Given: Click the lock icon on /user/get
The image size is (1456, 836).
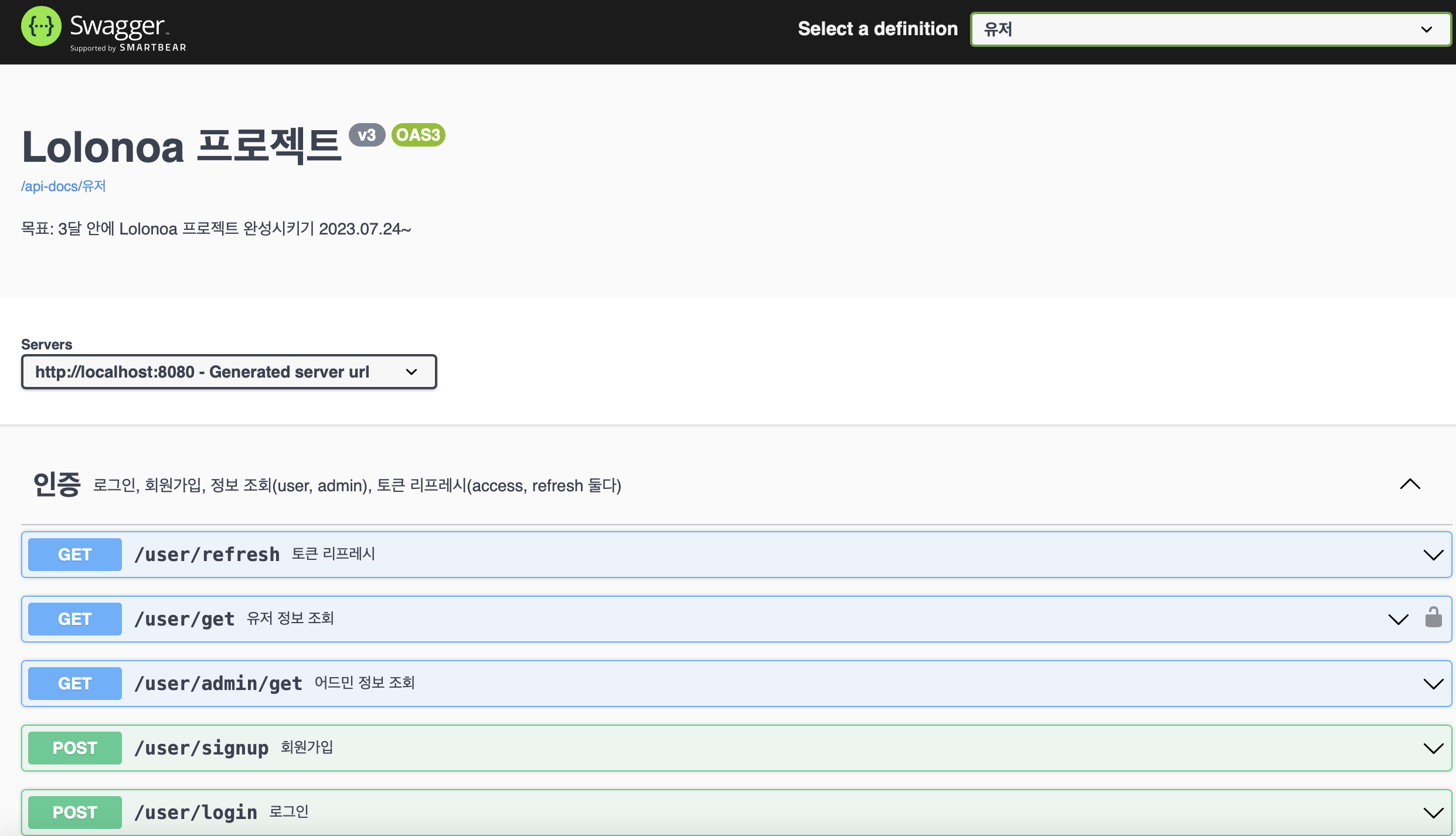Looking at the screenshot, I should pos(1433,617).
